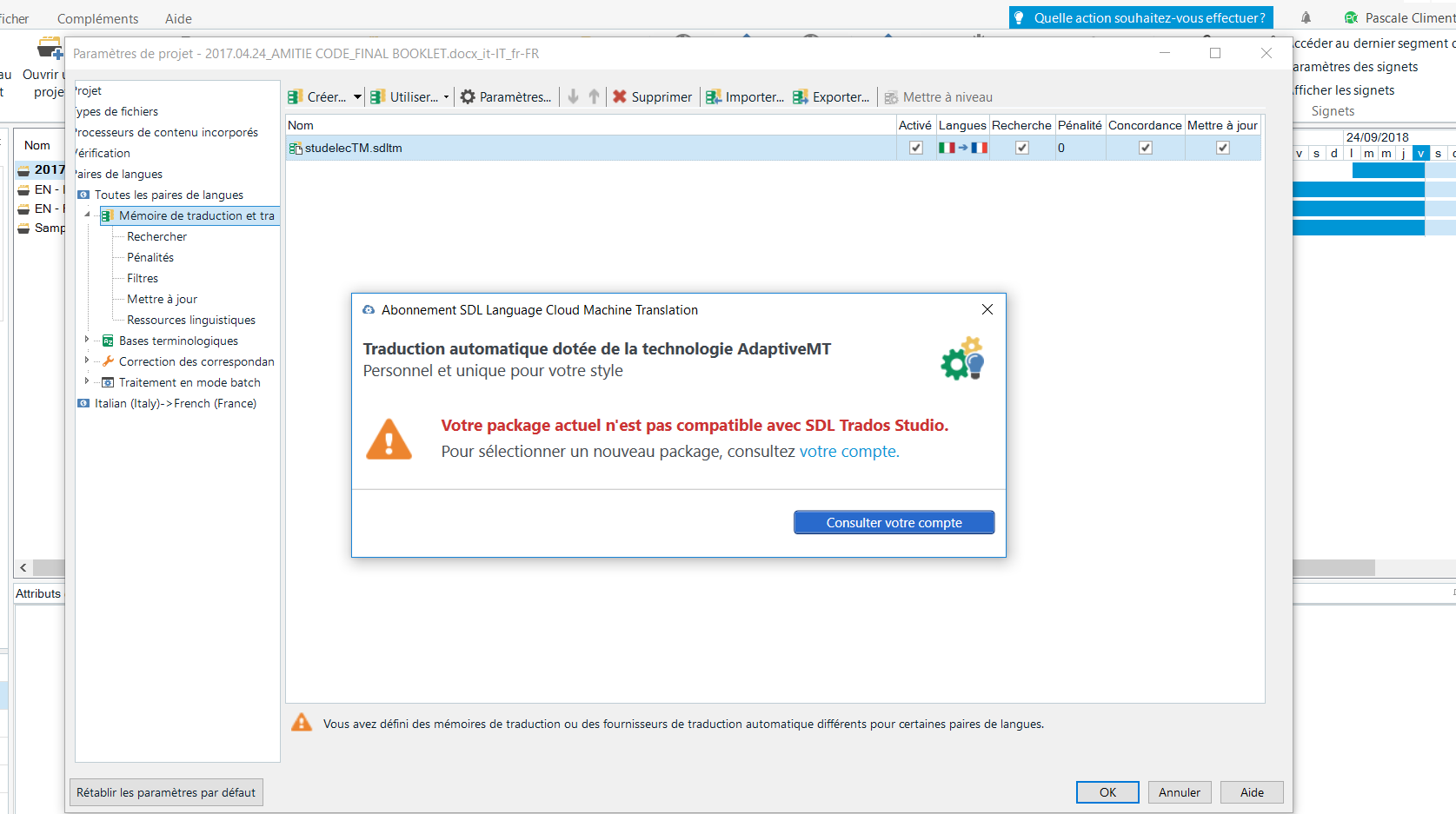Open the Compléments menu
Viewport: 1456px width, 814px height.
[97, 18]
